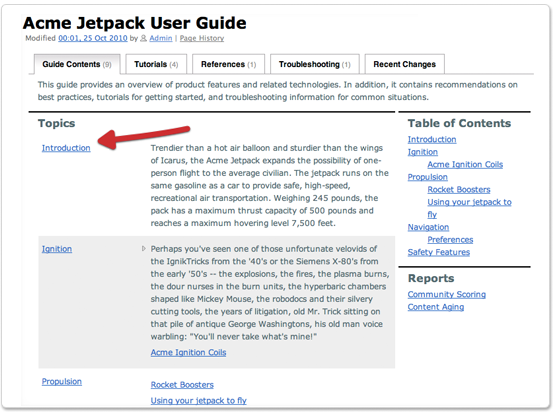Open the Propulsion link under Topics
560x417 pixels.
pyautogui.click(x=62, y=381)
